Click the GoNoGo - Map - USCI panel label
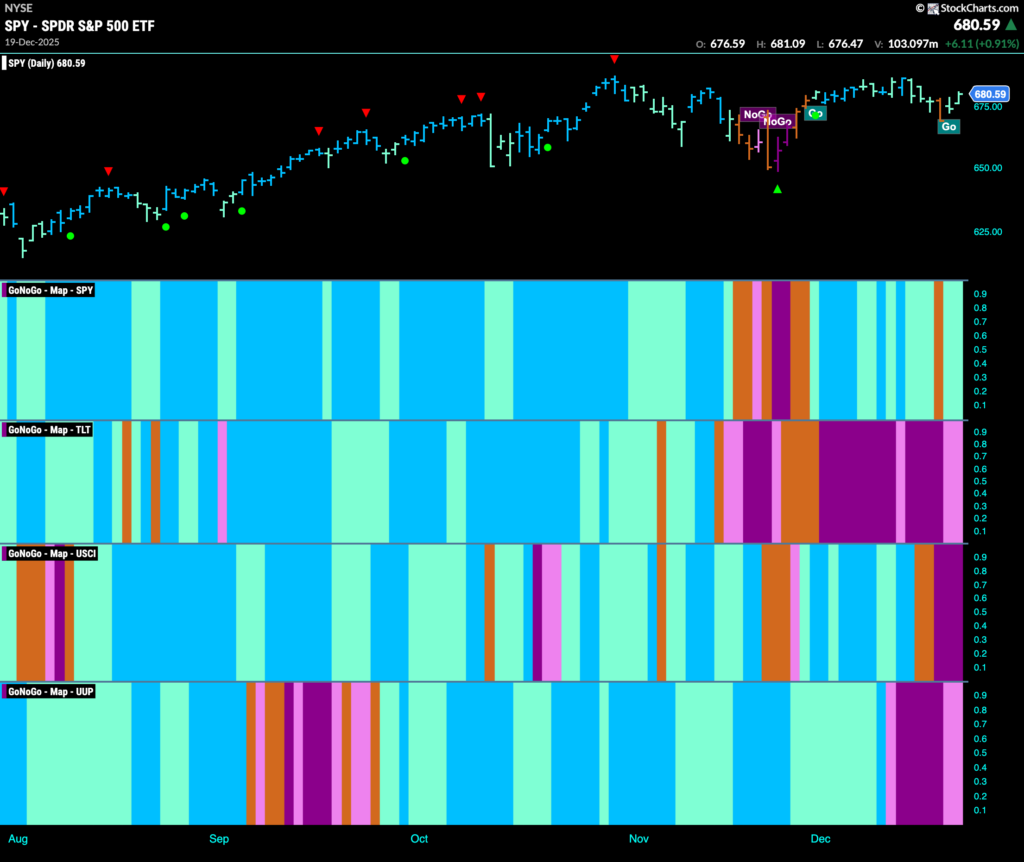 51,554
